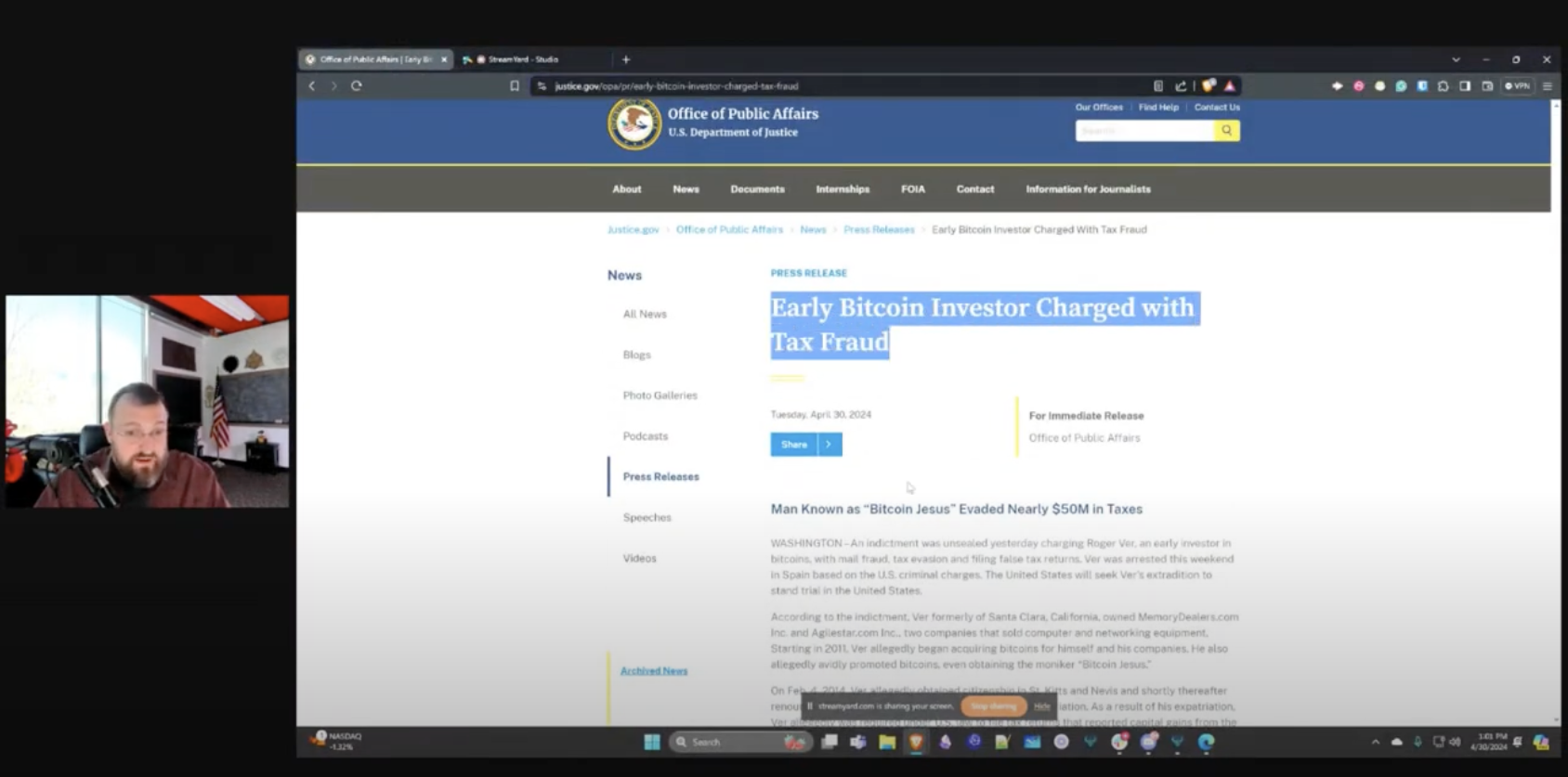Open Information for Journalists
The image size is (1568, 777).
pyautogui.click(x=1089, y=189)
